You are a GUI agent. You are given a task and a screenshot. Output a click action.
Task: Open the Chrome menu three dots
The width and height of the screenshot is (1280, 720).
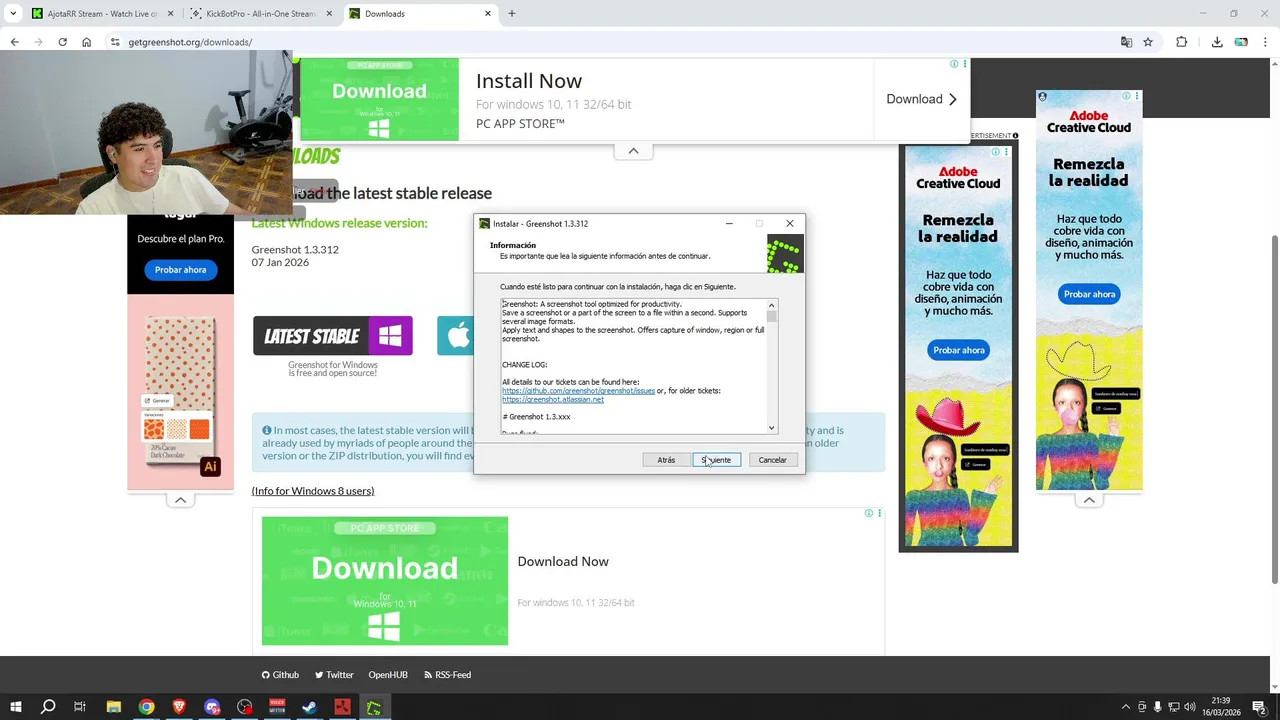[x=1265, y=42]
